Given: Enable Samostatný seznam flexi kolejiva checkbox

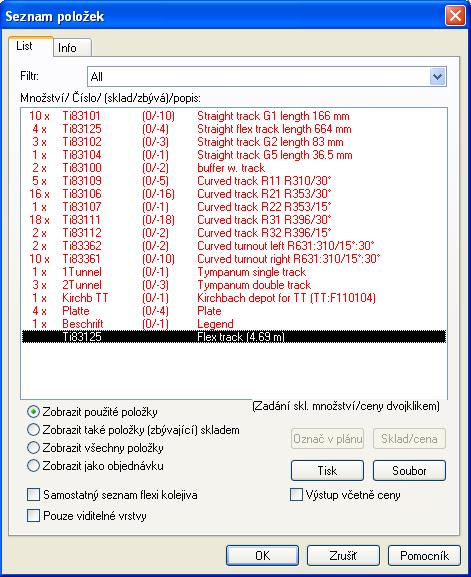Looking at the screenshot, I should (33, 495).
